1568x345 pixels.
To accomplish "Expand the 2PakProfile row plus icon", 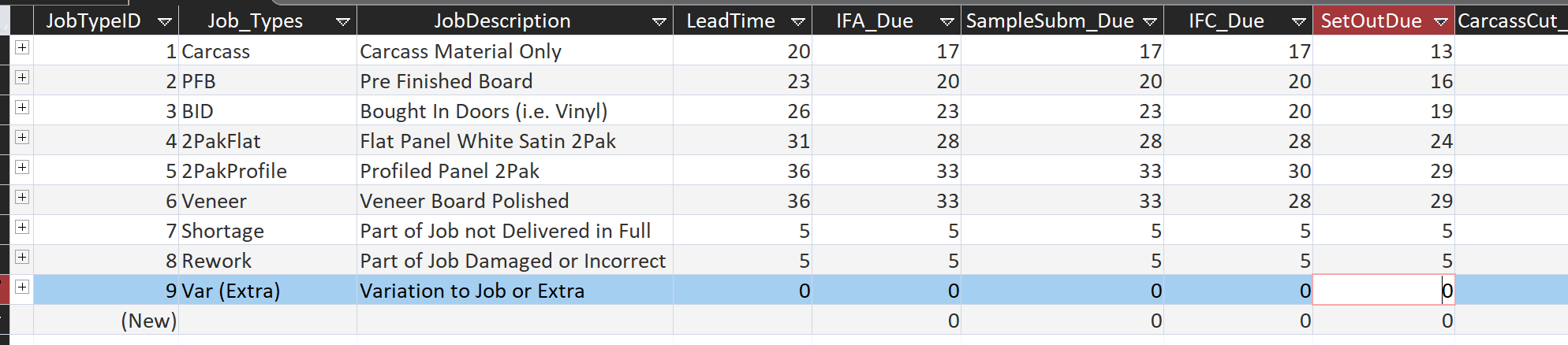I will pos(22,168).
